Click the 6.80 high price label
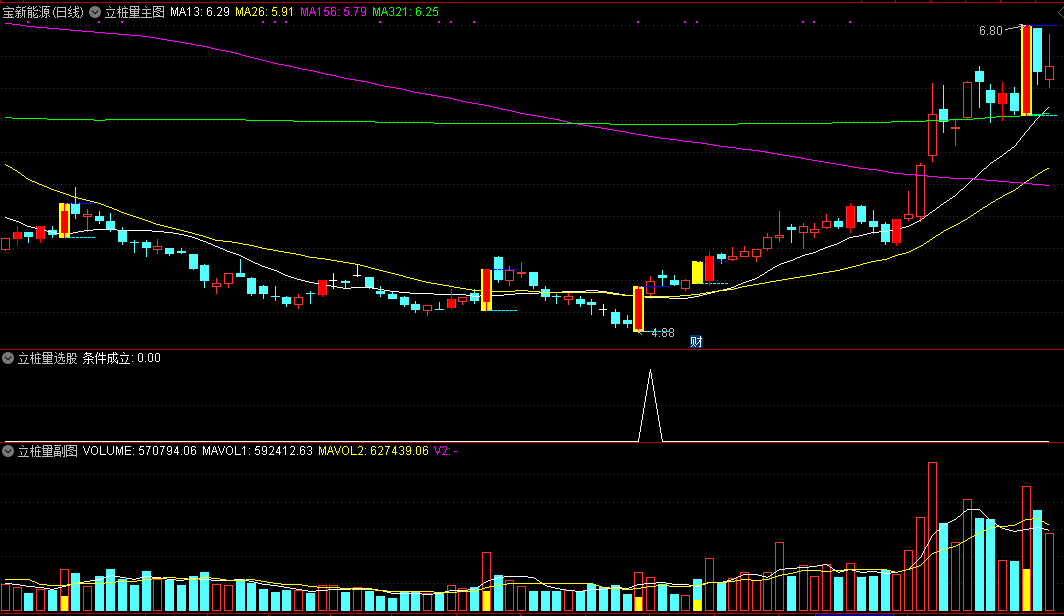The image size is (1064, 616). pyautogui.click(x=991, y=31)
